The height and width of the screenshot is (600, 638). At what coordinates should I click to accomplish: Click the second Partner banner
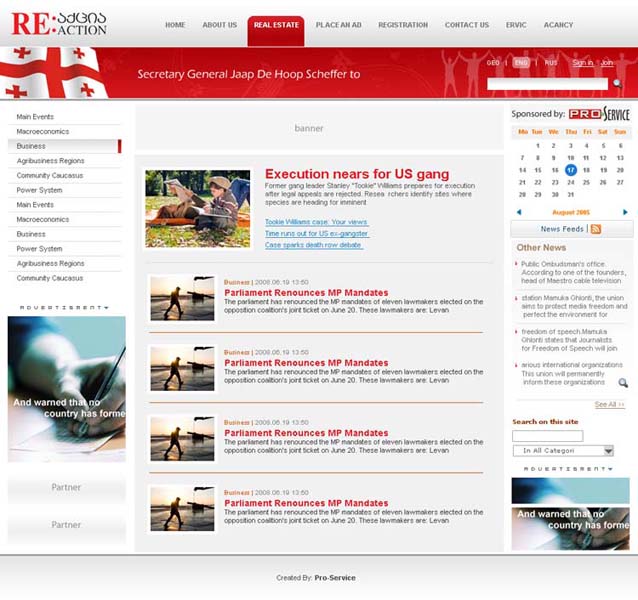tap(66, 525)
